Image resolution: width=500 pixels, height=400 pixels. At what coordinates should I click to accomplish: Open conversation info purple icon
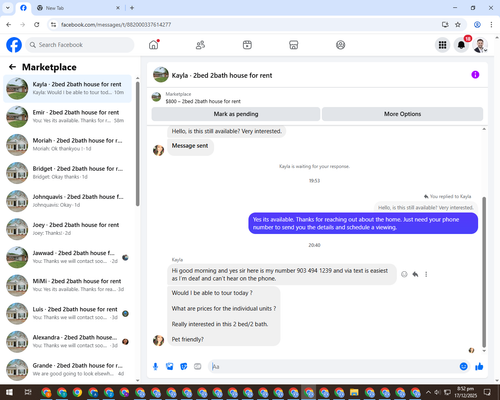(x=475, y=75)
